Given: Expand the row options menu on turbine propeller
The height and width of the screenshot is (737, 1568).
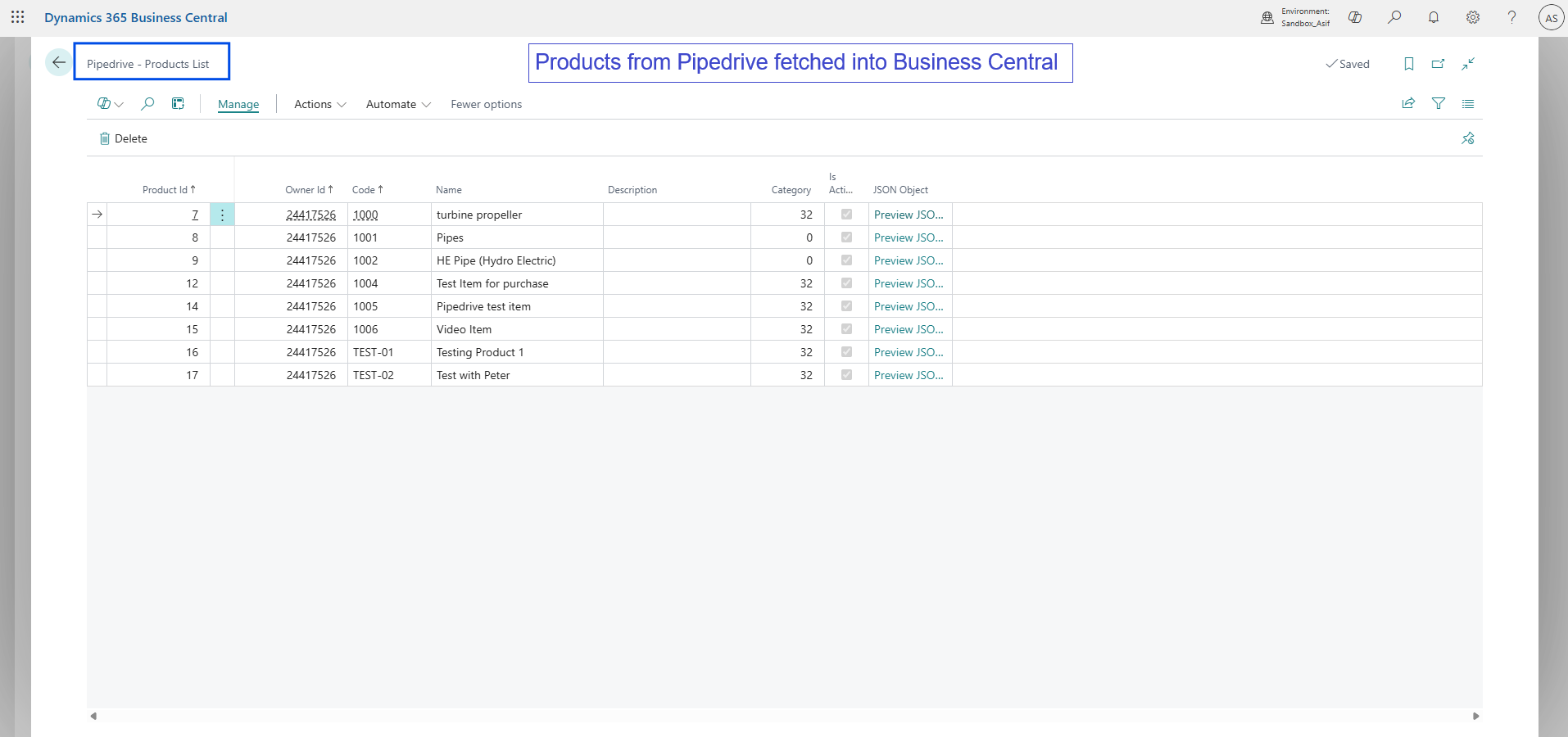Looking at the screenshot, I should 222,214.
